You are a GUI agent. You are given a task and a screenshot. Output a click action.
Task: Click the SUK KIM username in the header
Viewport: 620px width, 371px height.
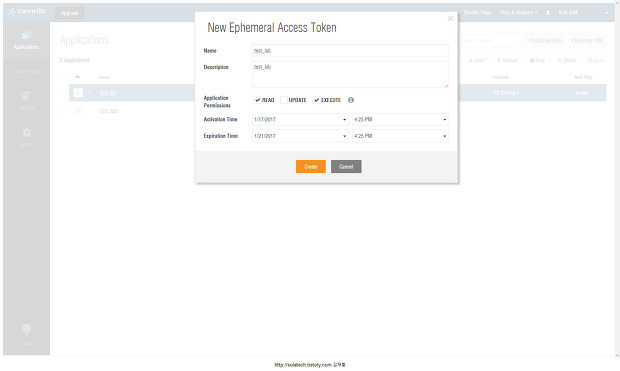click(568, 13)
